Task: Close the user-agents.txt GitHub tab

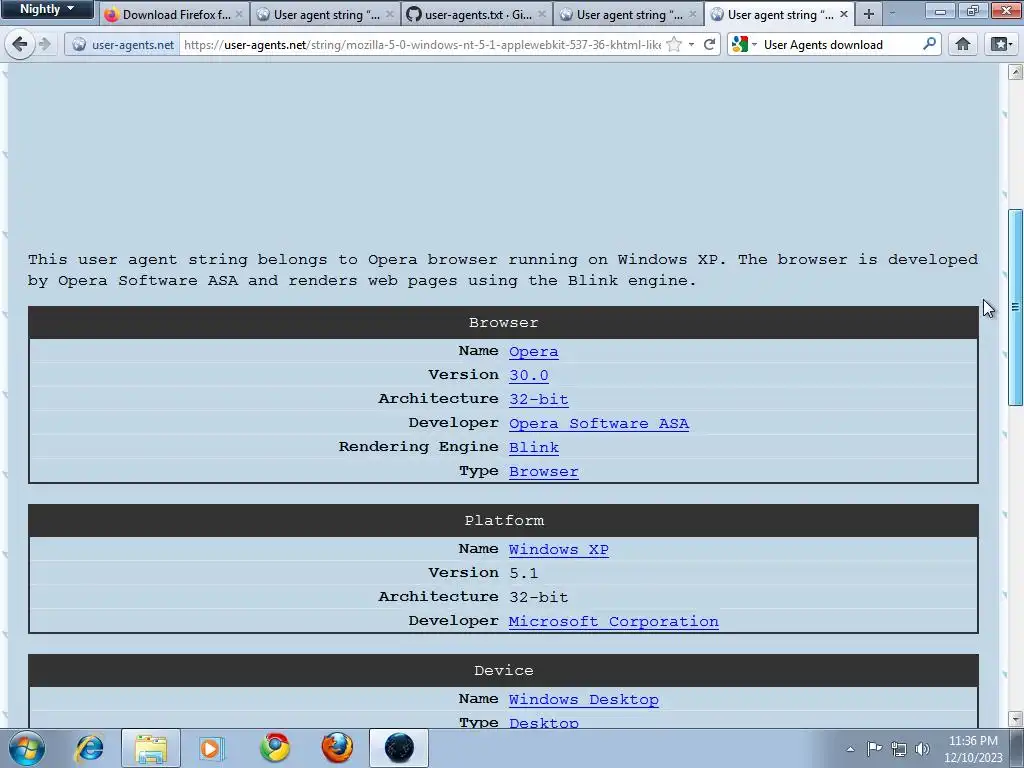Action: [x=542, y=14]
